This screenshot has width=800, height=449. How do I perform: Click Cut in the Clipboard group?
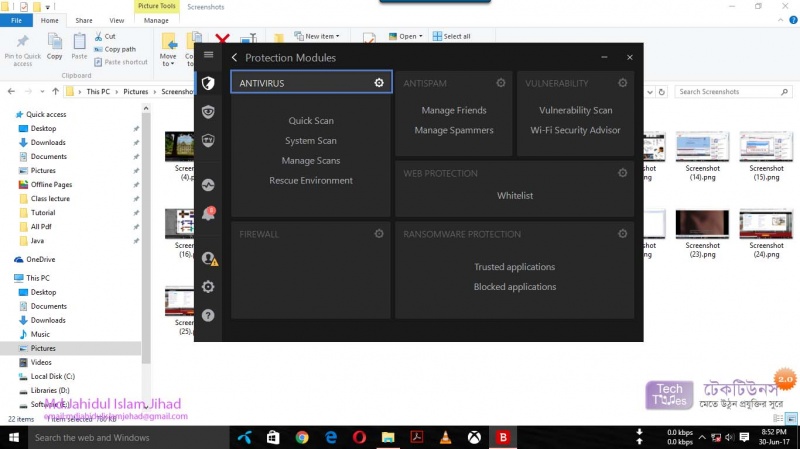[105, 36]
